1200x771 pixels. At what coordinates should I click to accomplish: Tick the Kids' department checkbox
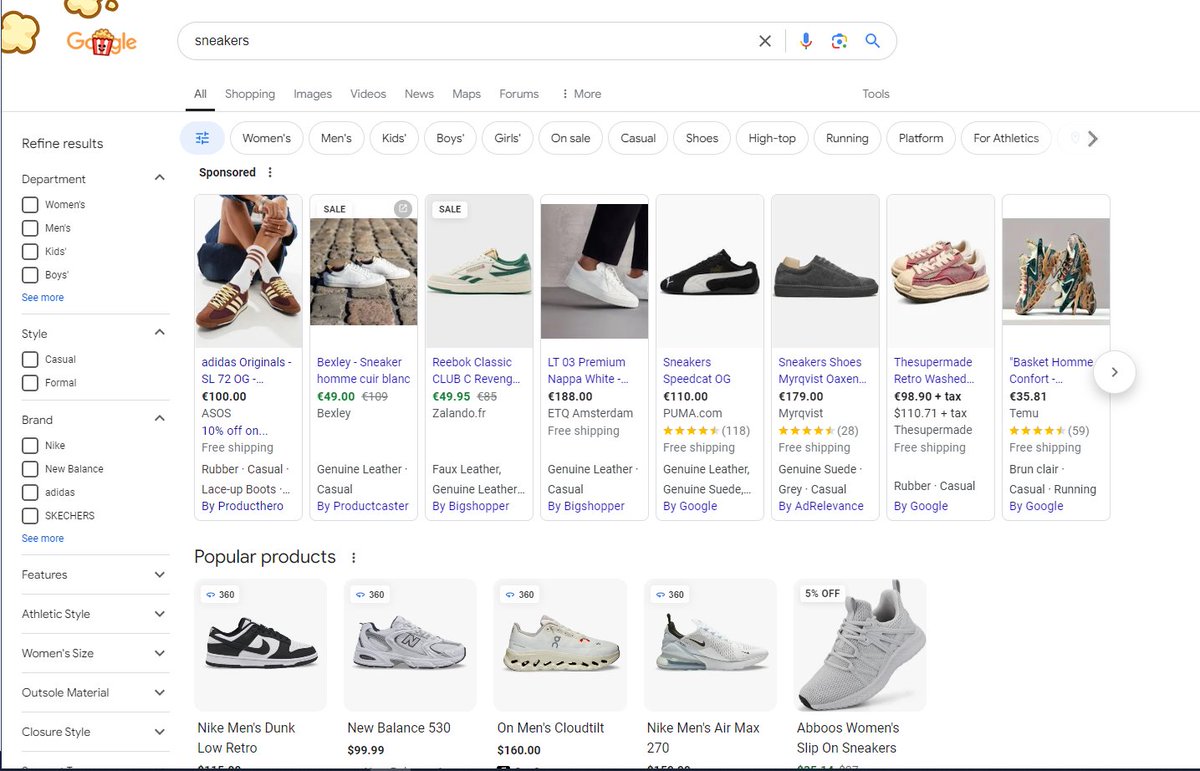(x=30, y=252)
